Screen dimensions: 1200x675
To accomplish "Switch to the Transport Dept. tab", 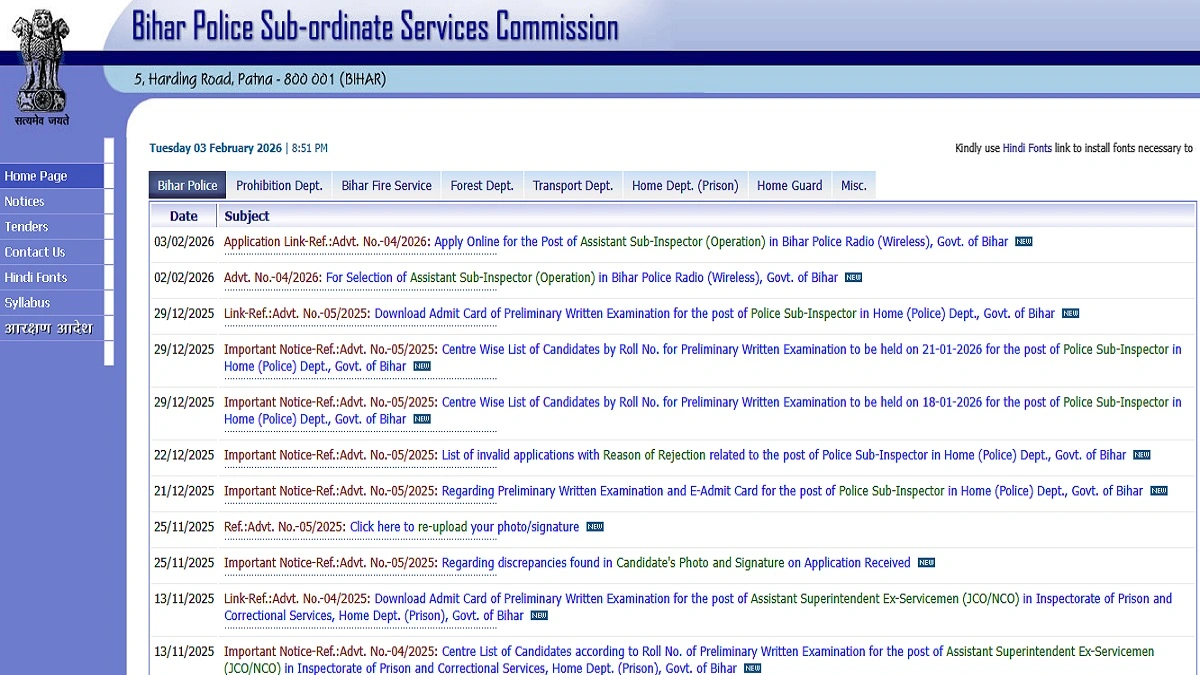I will [572, 185].
